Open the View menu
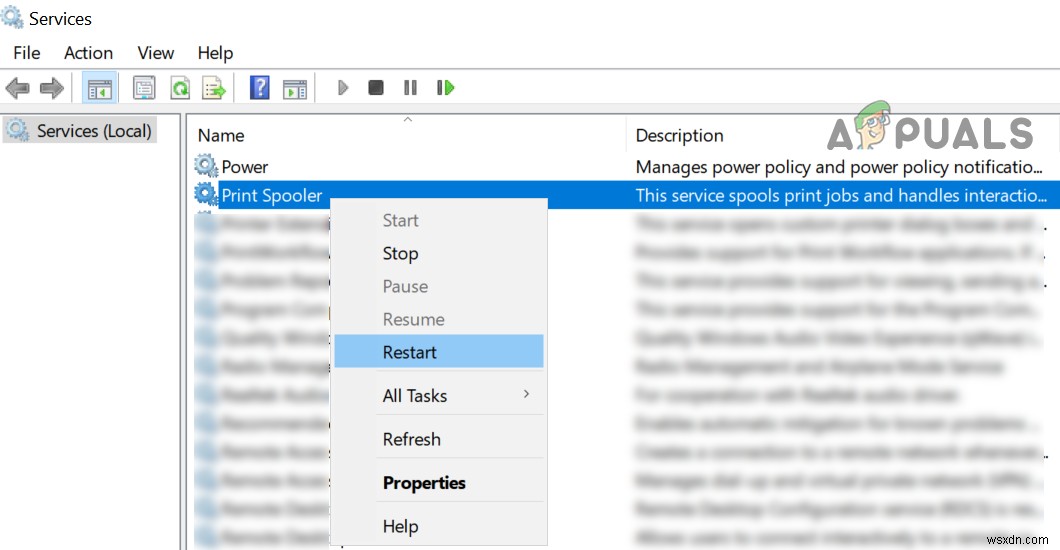1060x550 pixels. [x=155, y=53]
